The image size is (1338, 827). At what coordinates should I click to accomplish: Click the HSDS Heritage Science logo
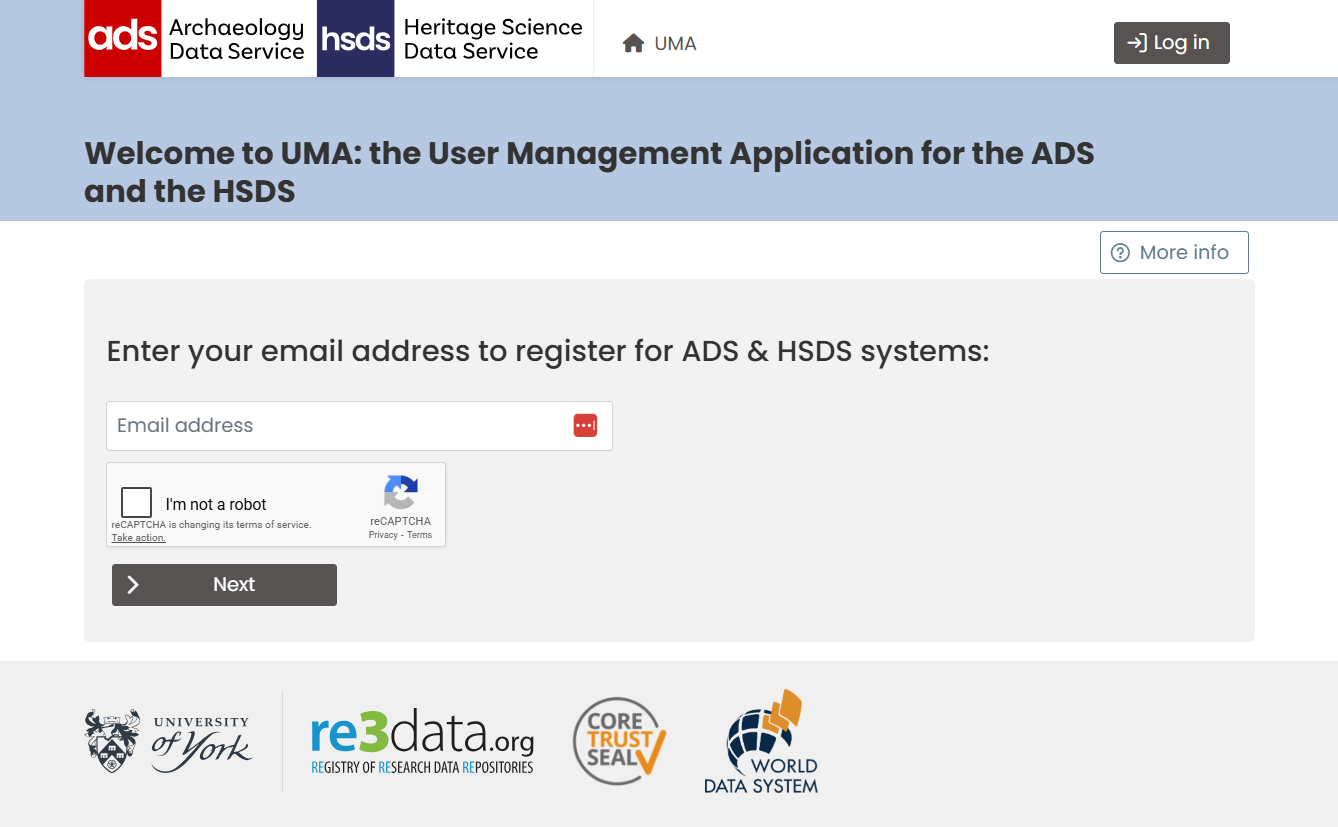(x=450, y=39)
